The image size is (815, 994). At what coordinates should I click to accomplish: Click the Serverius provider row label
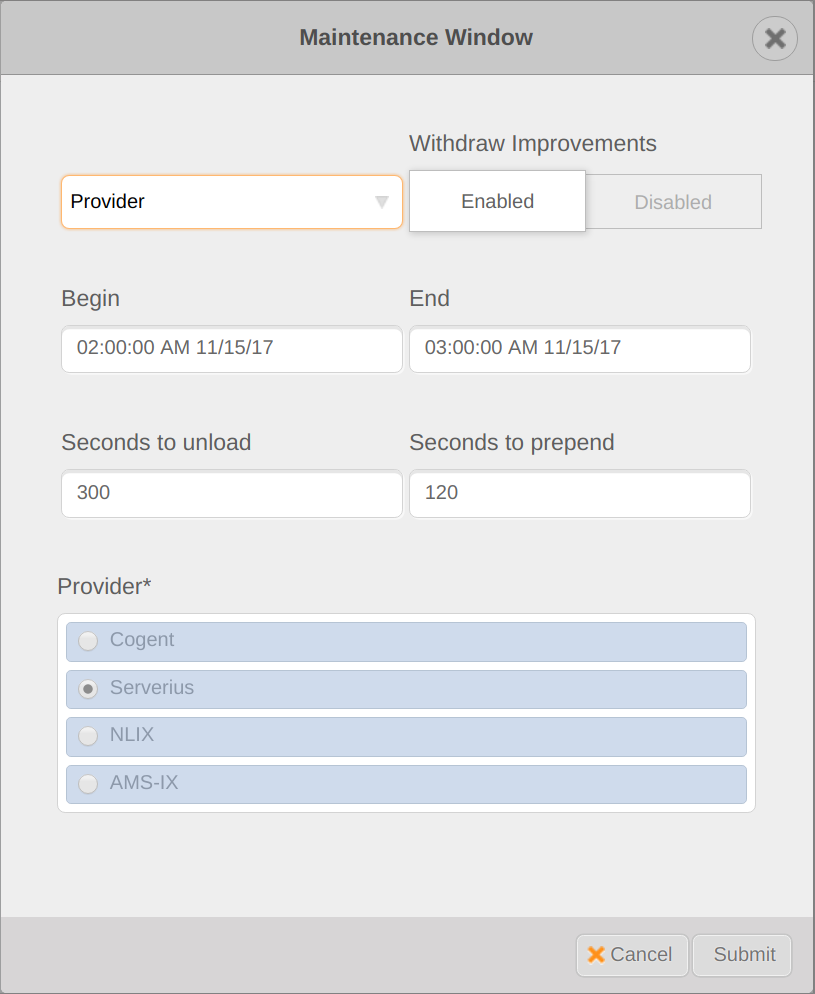(152, 688)
